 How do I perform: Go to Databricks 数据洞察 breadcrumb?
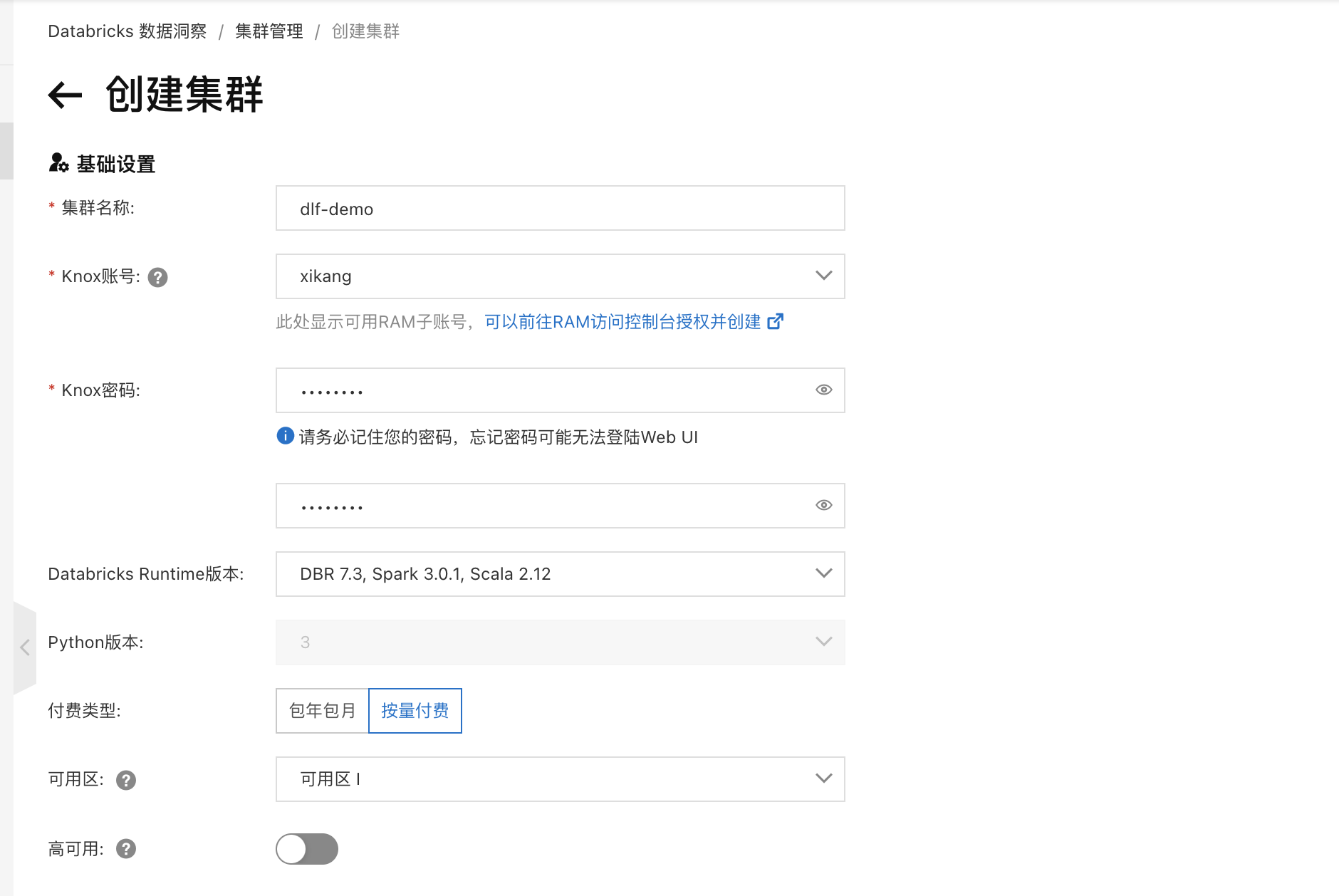[127, 31]
